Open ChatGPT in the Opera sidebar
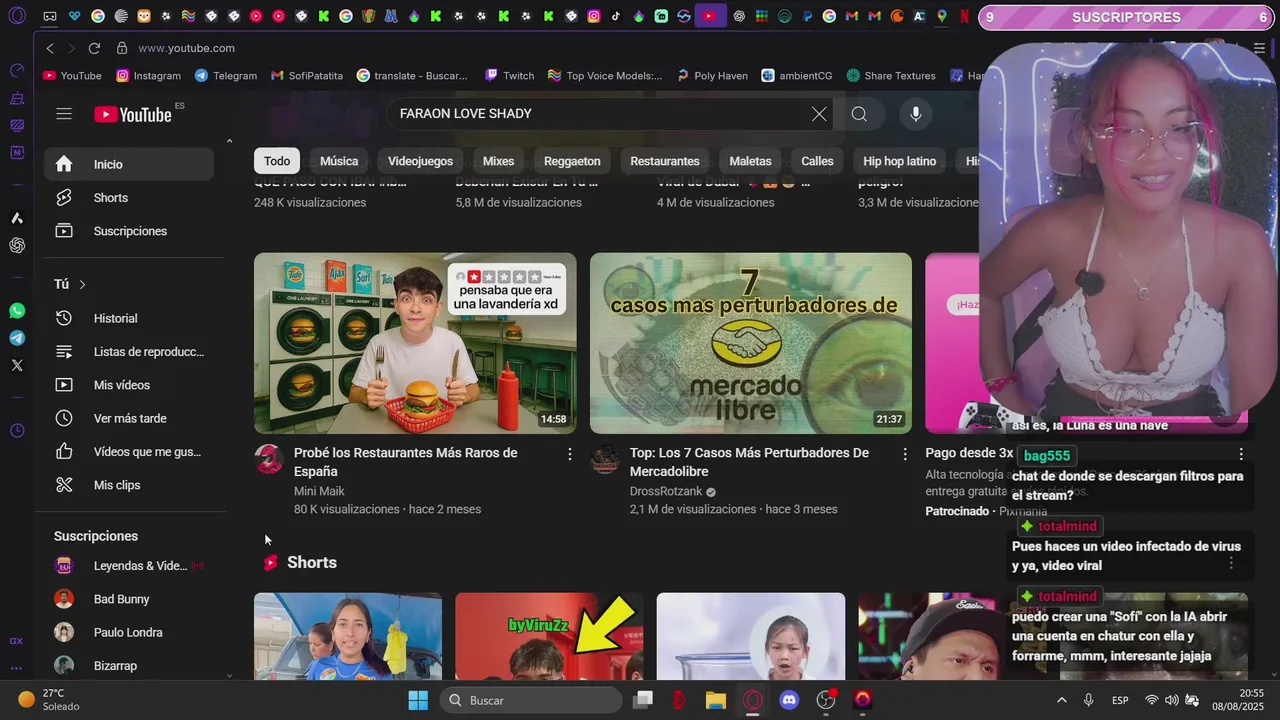 [x=17, y=245]
